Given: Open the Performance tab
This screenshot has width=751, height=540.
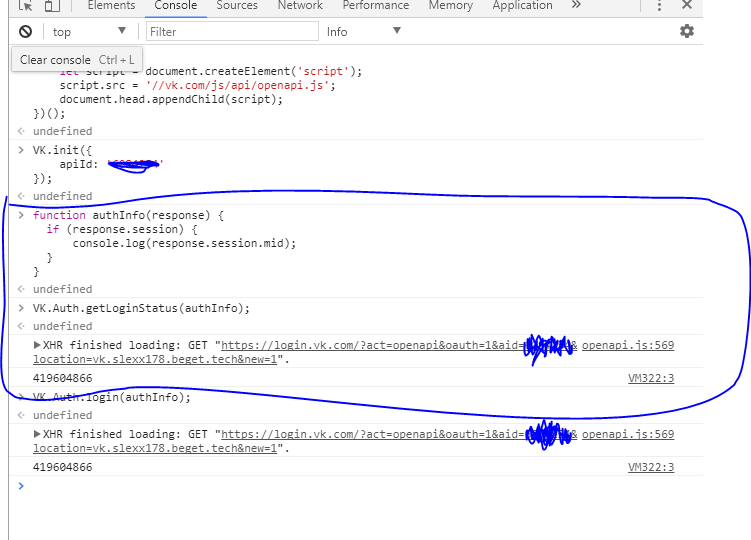Looking at the screenshot, I should pos(376,6).
